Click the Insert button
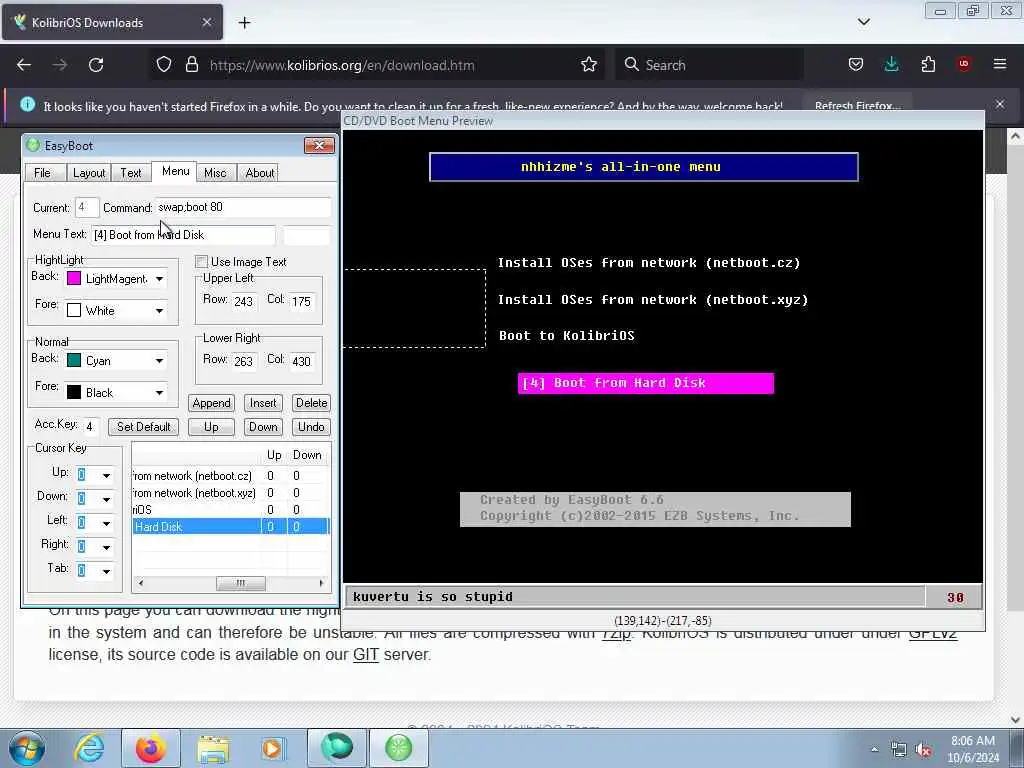 [263, 403]
